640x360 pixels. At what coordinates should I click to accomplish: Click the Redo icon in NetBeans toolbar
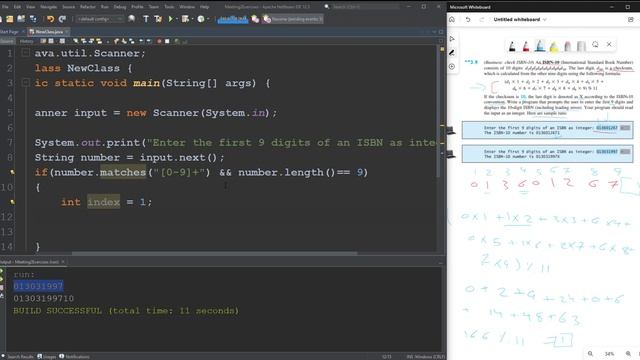click(x=62, y=19)
